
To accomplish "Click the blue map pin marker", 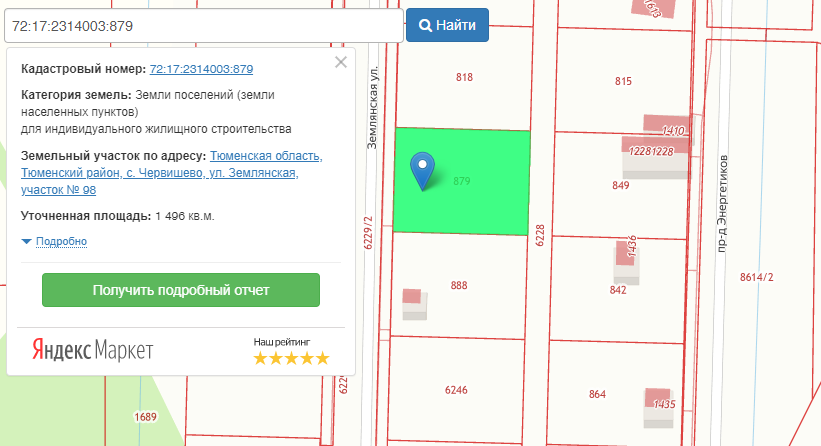I will 422,171.
